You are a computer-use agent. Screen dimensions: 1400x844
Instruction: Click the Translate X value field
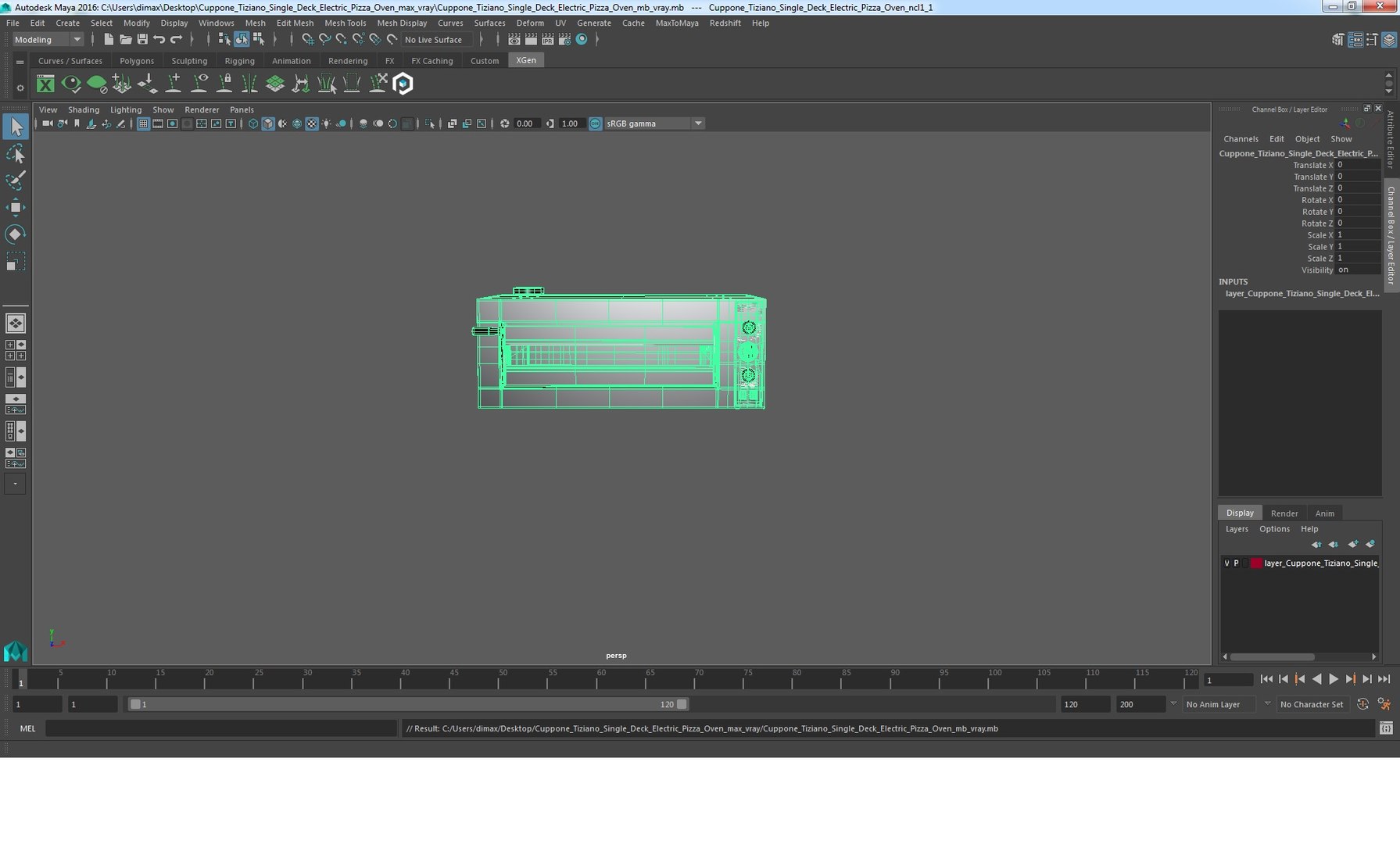[1358, 165]
